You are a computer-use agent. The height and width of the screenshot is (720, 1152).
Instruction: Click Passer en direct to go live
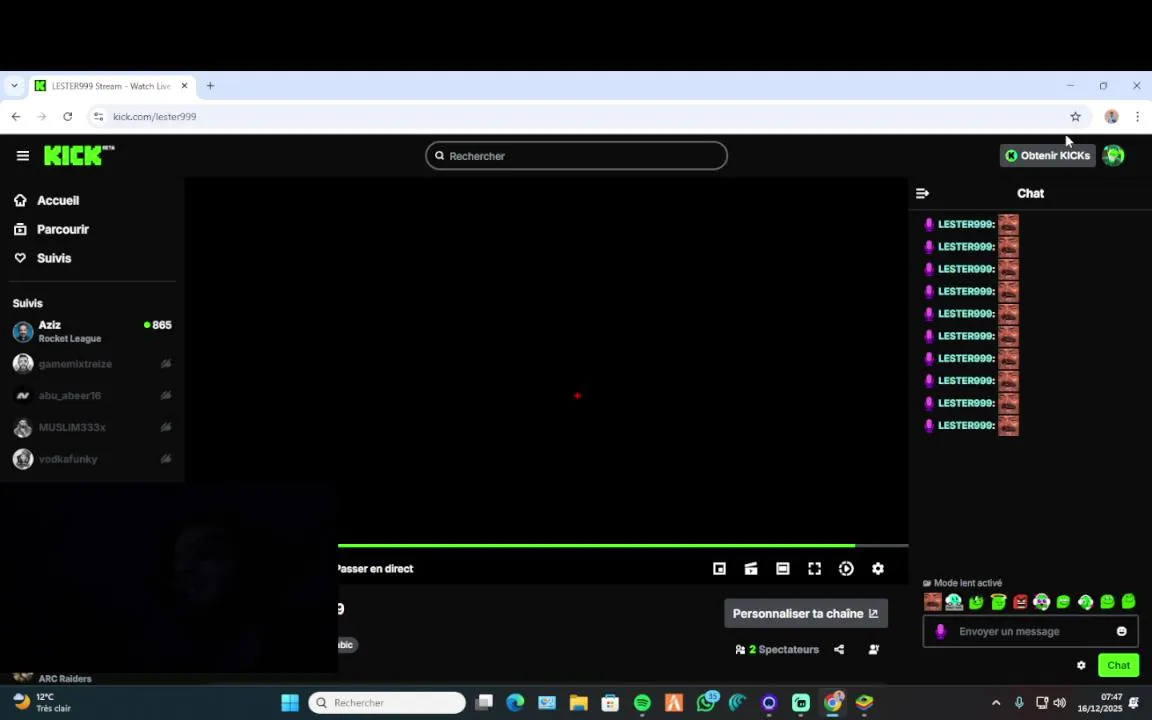point(374,569)
